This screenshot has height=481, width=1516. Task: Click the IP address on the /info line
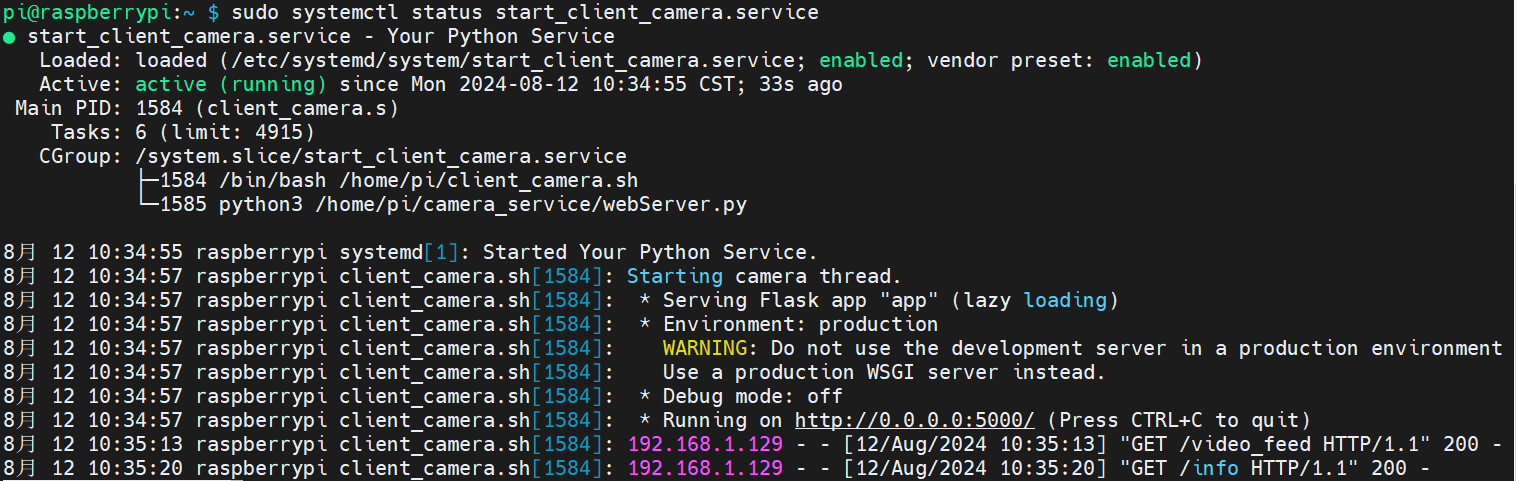pos(704,468)
